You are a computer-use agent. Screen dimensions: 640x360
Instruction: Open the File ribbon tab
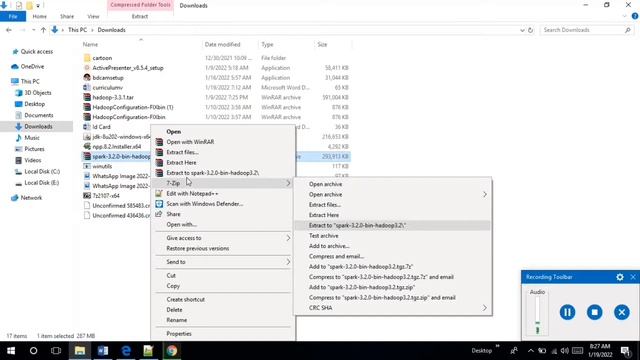click(13, 16)
